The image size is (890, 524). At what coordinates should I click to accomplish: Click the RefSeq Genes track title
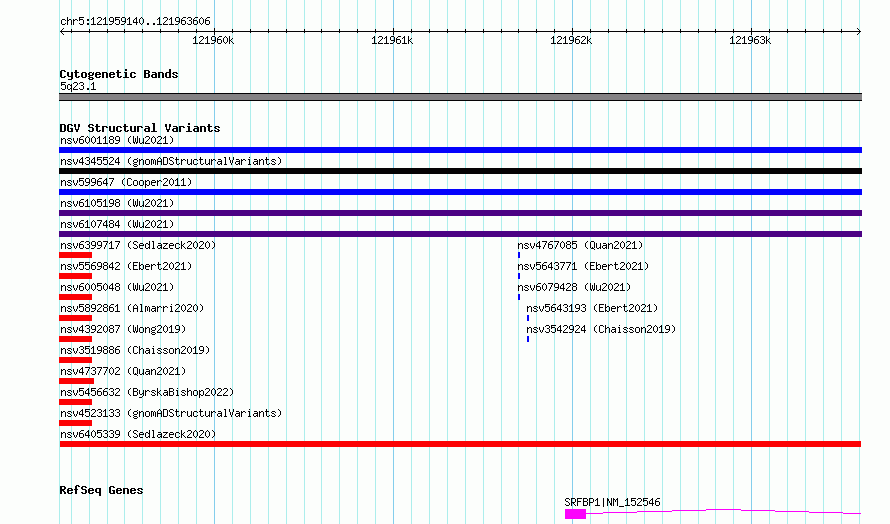click(x=101, y=490)
